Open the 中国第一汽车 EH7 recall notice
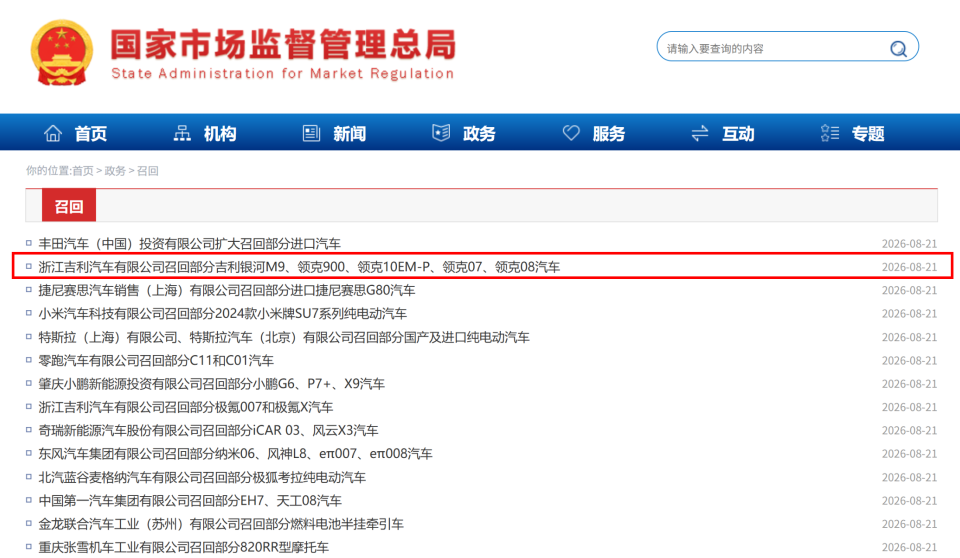960x558 pixels. pos(190,500)
